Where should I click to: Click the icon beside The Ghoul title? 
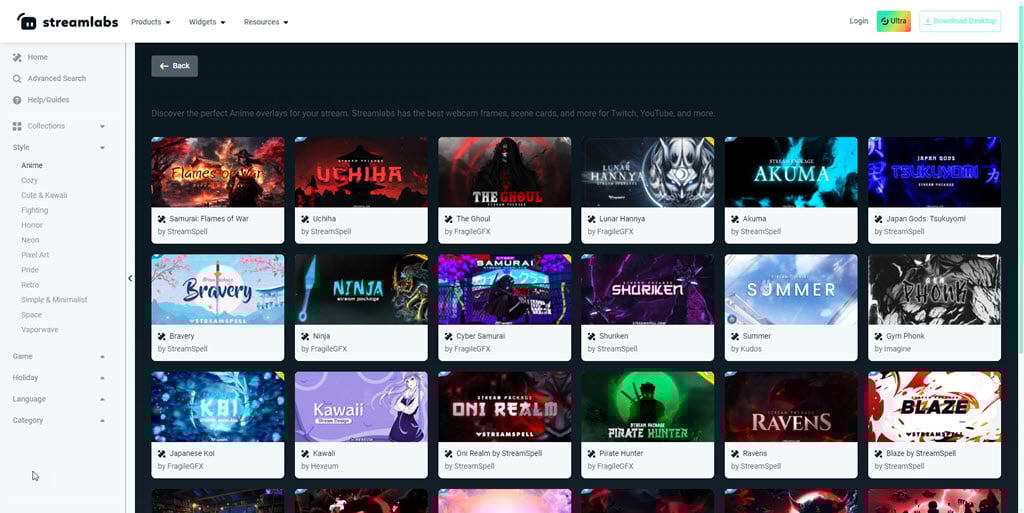449,219
